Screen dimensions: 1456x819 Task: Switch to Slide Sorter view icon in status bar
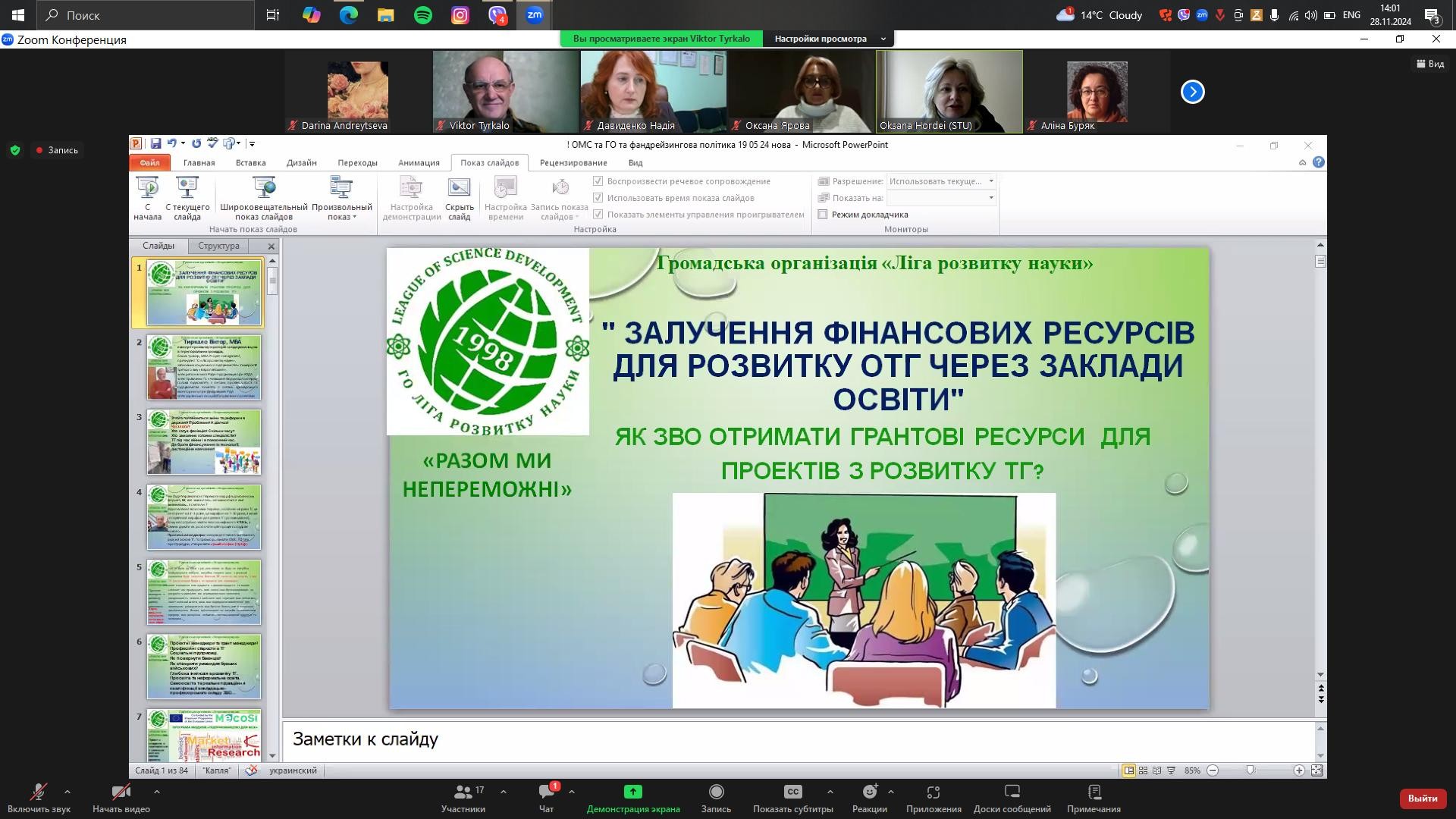click(1143, 770)
